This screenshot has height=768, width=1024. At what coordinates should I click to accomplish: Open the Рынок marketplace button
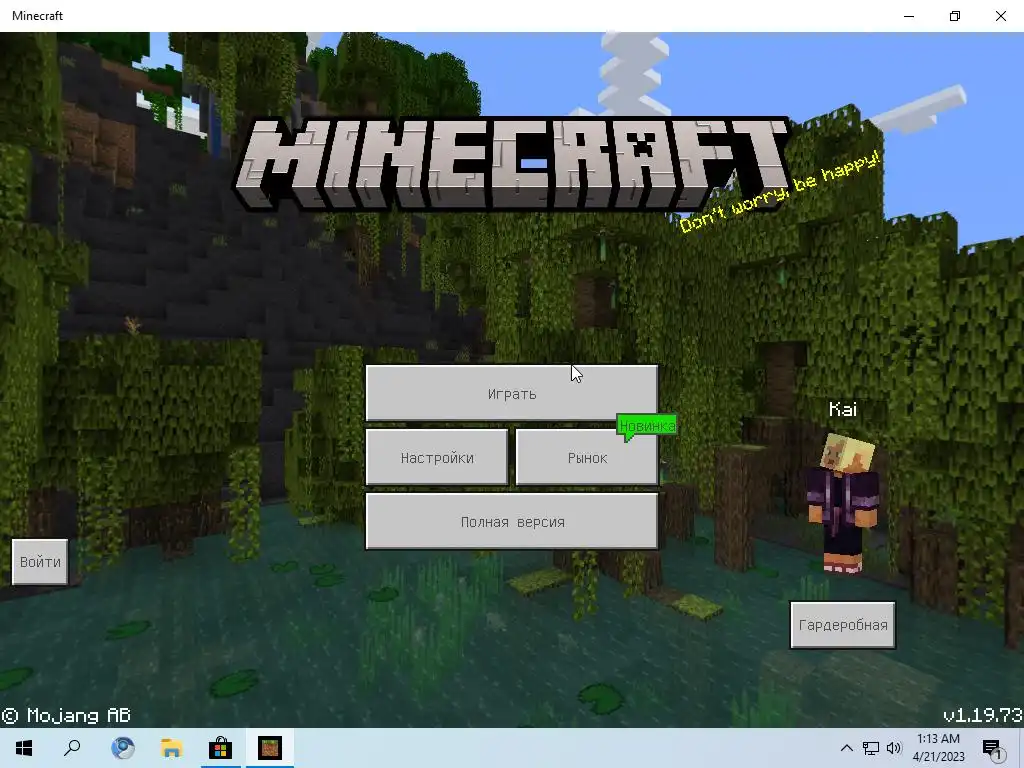click(x=587, y=457)
